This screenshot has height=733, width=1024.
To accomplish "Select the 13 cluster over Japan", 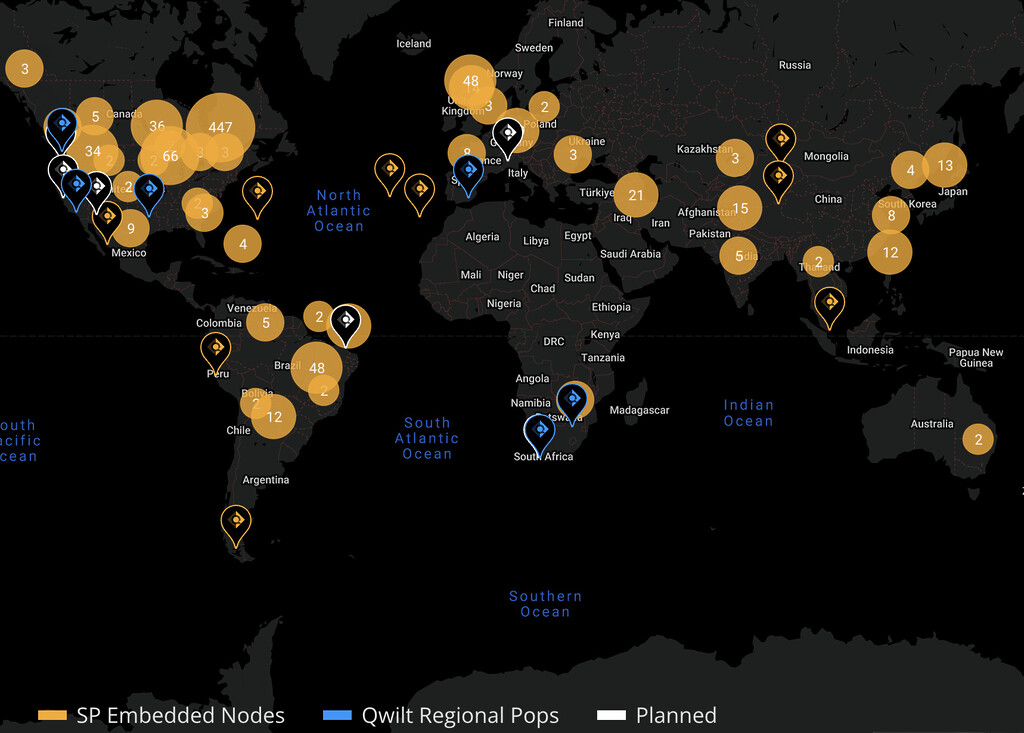I will click(x=945, y=165).
